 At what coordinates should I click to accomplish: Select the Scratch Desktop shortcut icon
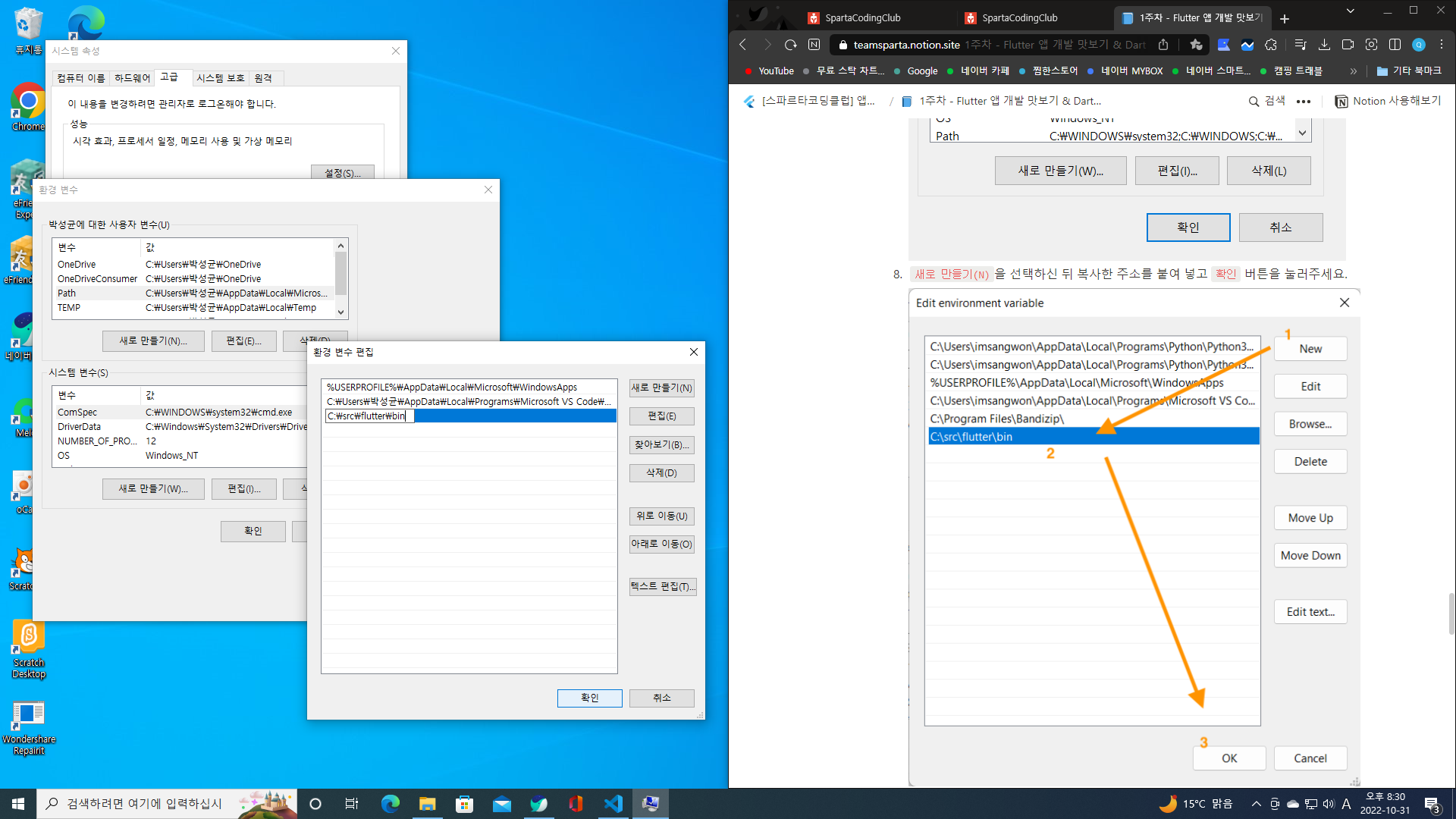29,649
